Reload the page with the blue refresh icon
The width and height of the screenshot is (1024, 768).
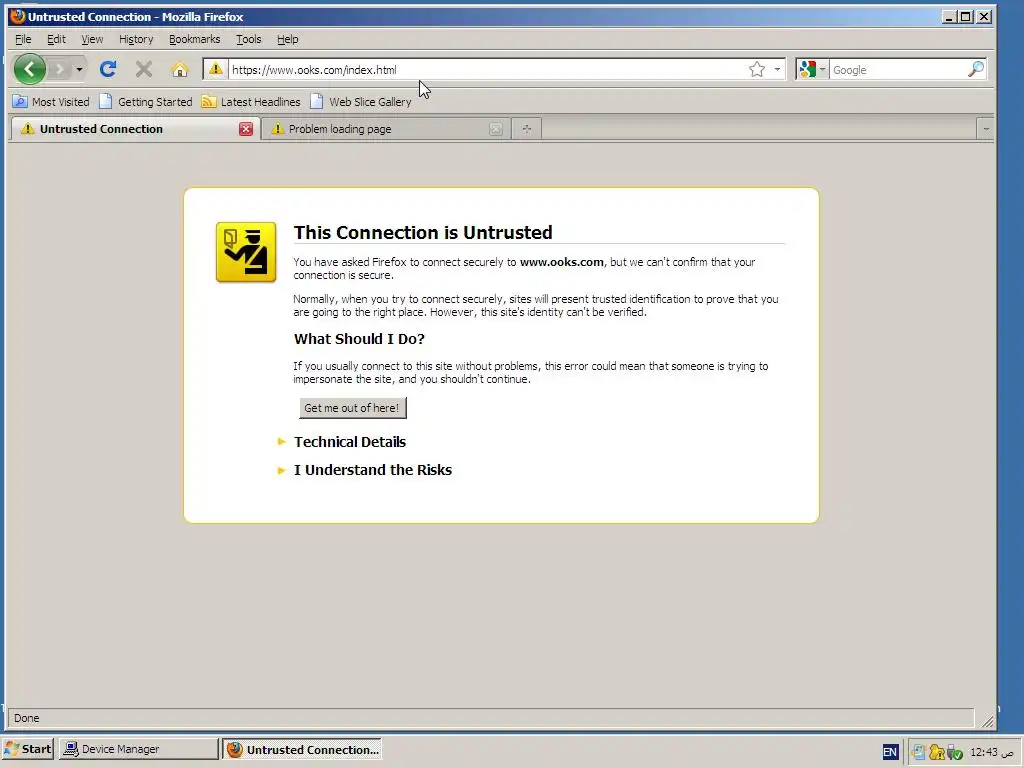coord(108,69)
